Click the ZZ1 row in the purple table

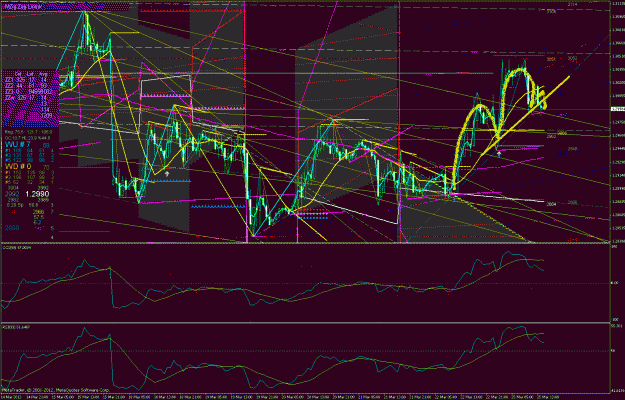coord(26,80)
